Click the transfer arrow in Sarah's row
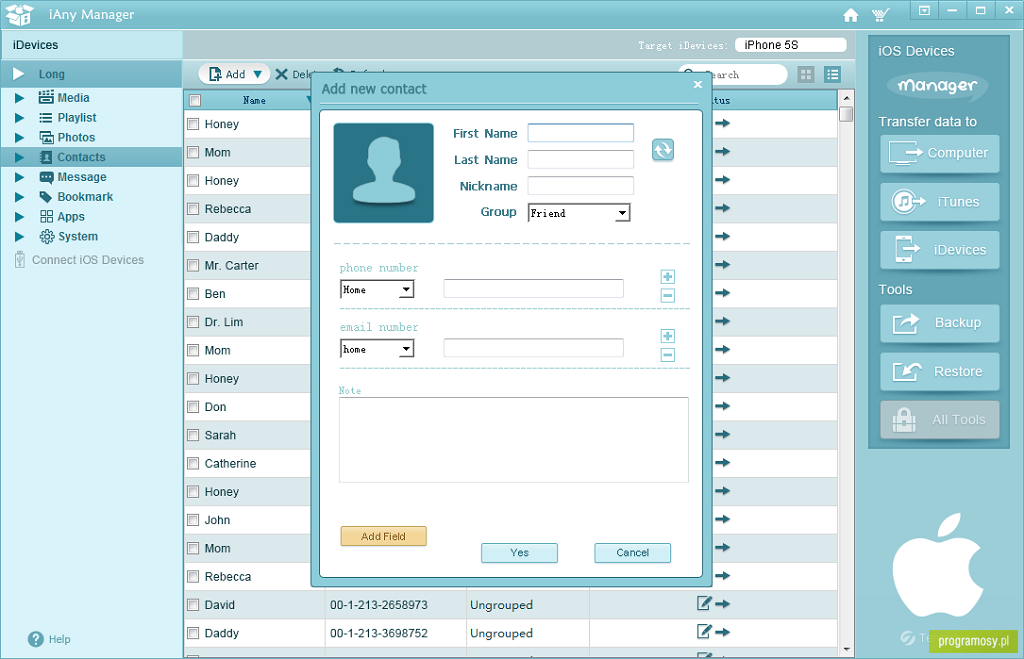Screen dimensions: 1024x659 [722, 434]
